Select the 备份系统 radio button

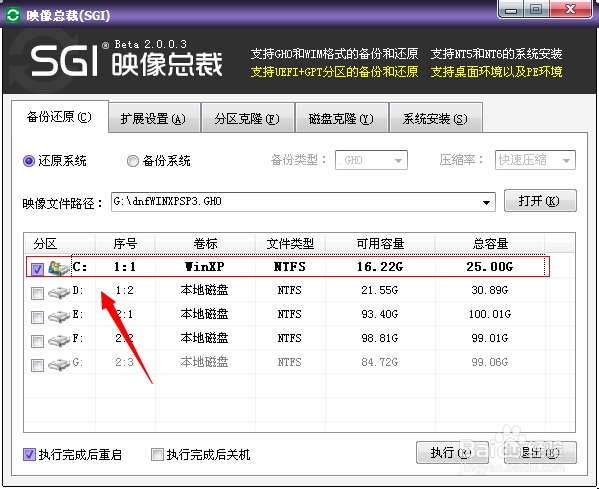tap(133, 161)
